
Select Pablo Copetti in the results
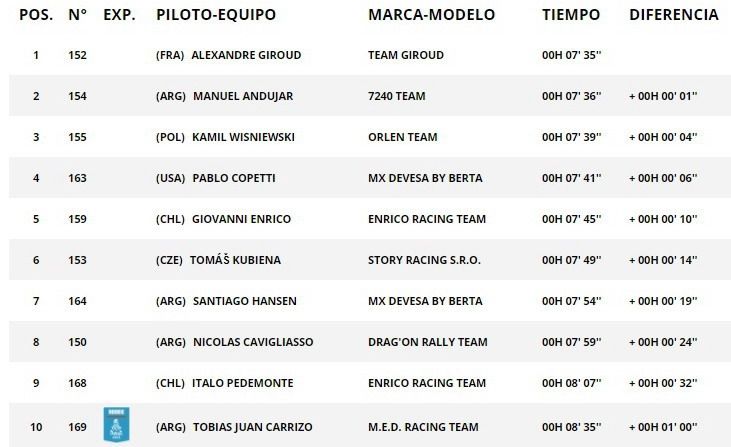[x=233, y=178]
